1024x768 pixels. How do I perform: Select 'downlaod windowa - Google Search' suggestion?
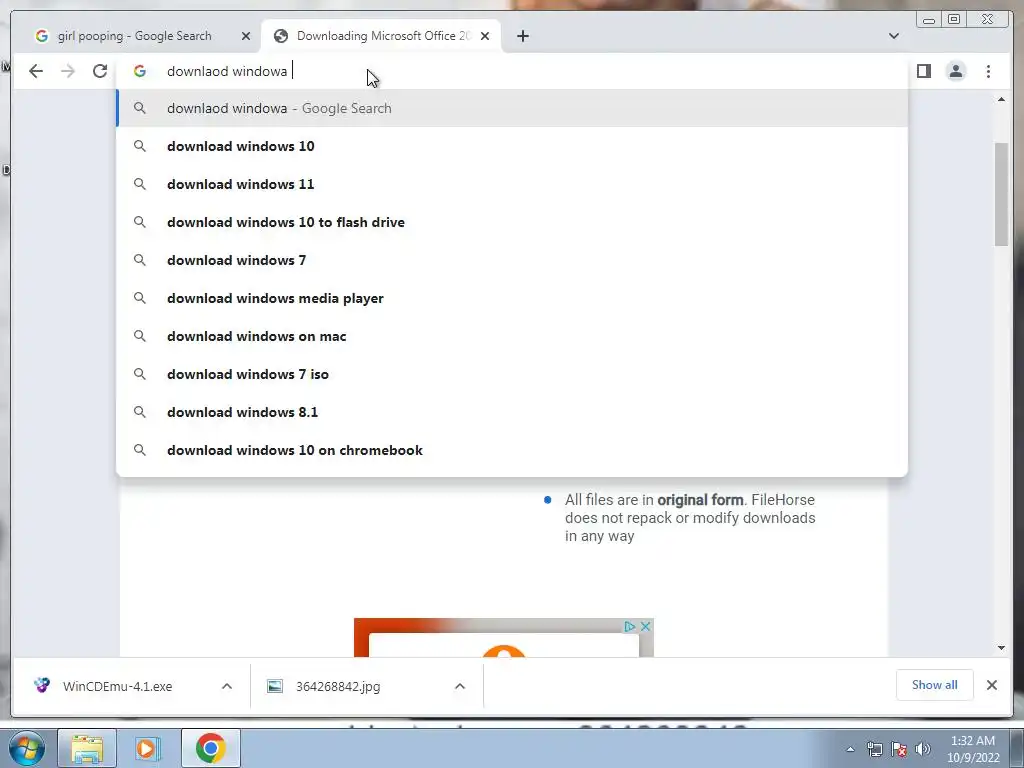click(x=512, y=108)
